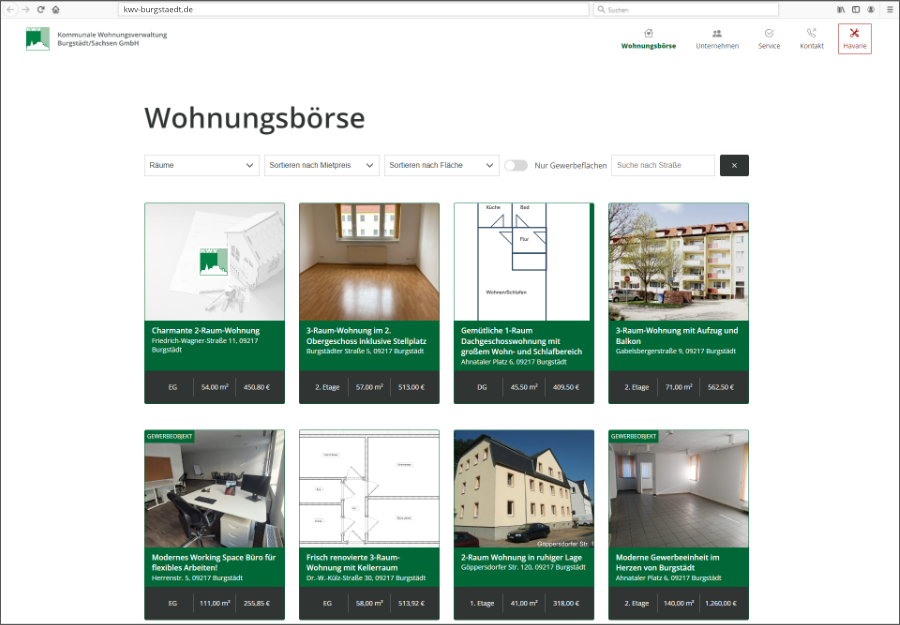The height and width of the screenshot is (625, 900).
Task: Click the Wohnungsbörse page heading
Action: (x=254, y=118)
